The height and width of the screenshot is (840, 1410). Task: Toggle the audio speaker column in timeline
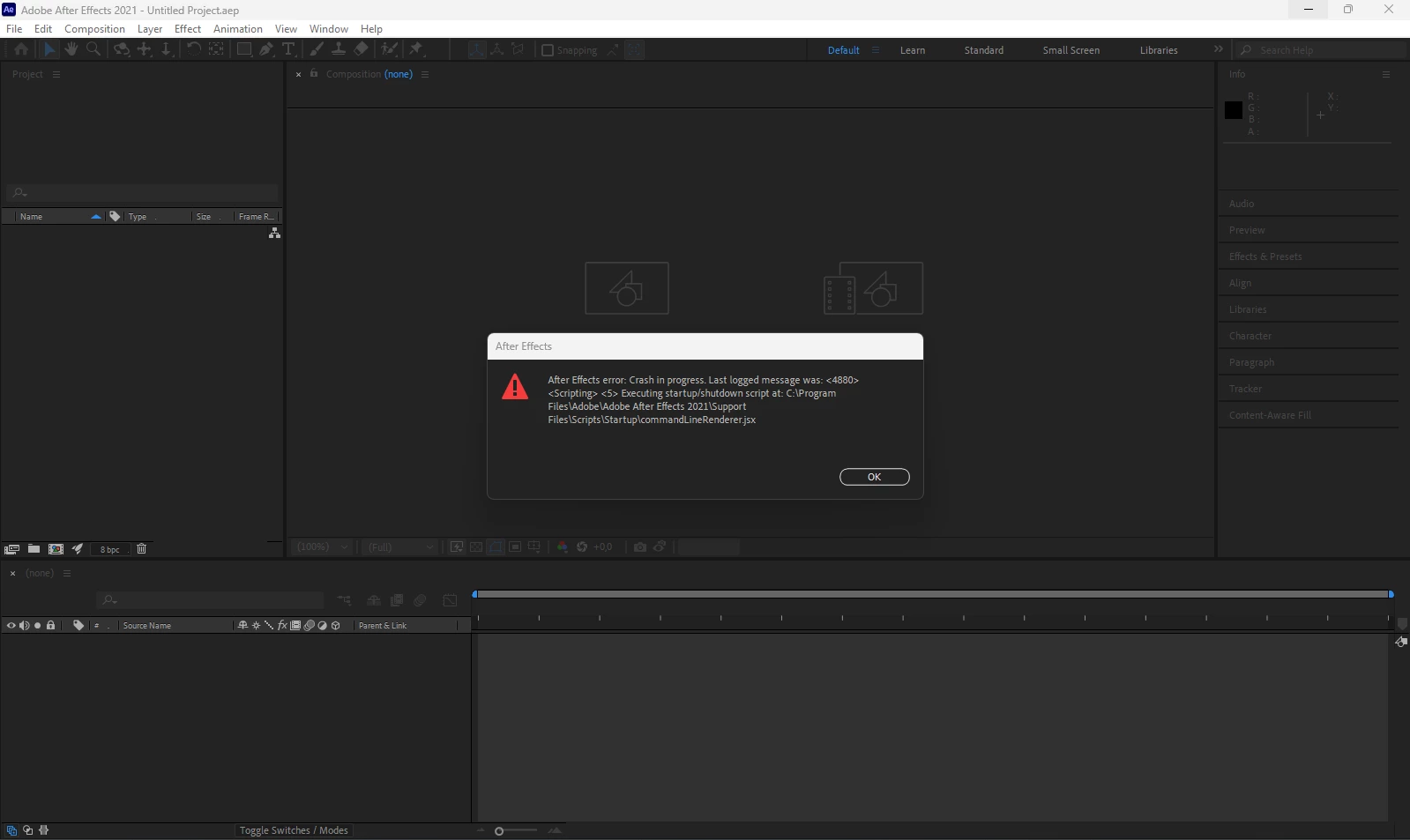[24, 626]
